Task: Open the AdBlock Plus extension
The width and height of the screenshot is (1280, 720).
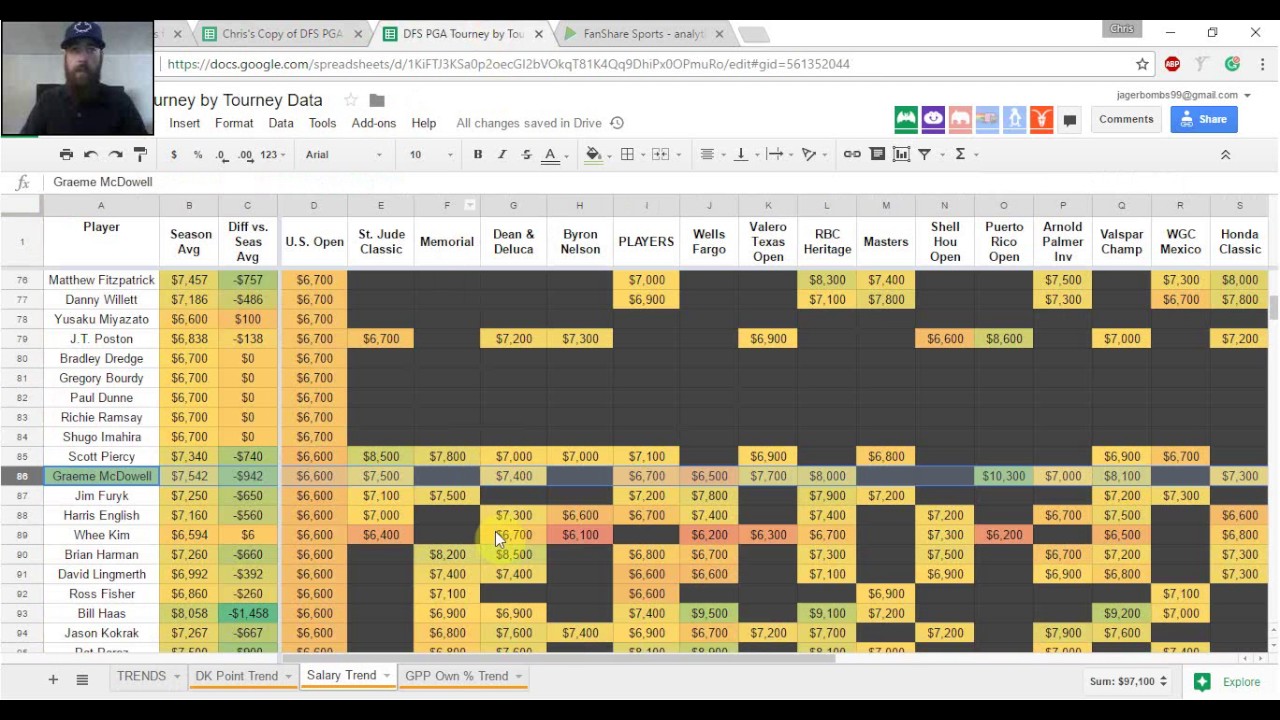Action: (x=1172, y=64)
